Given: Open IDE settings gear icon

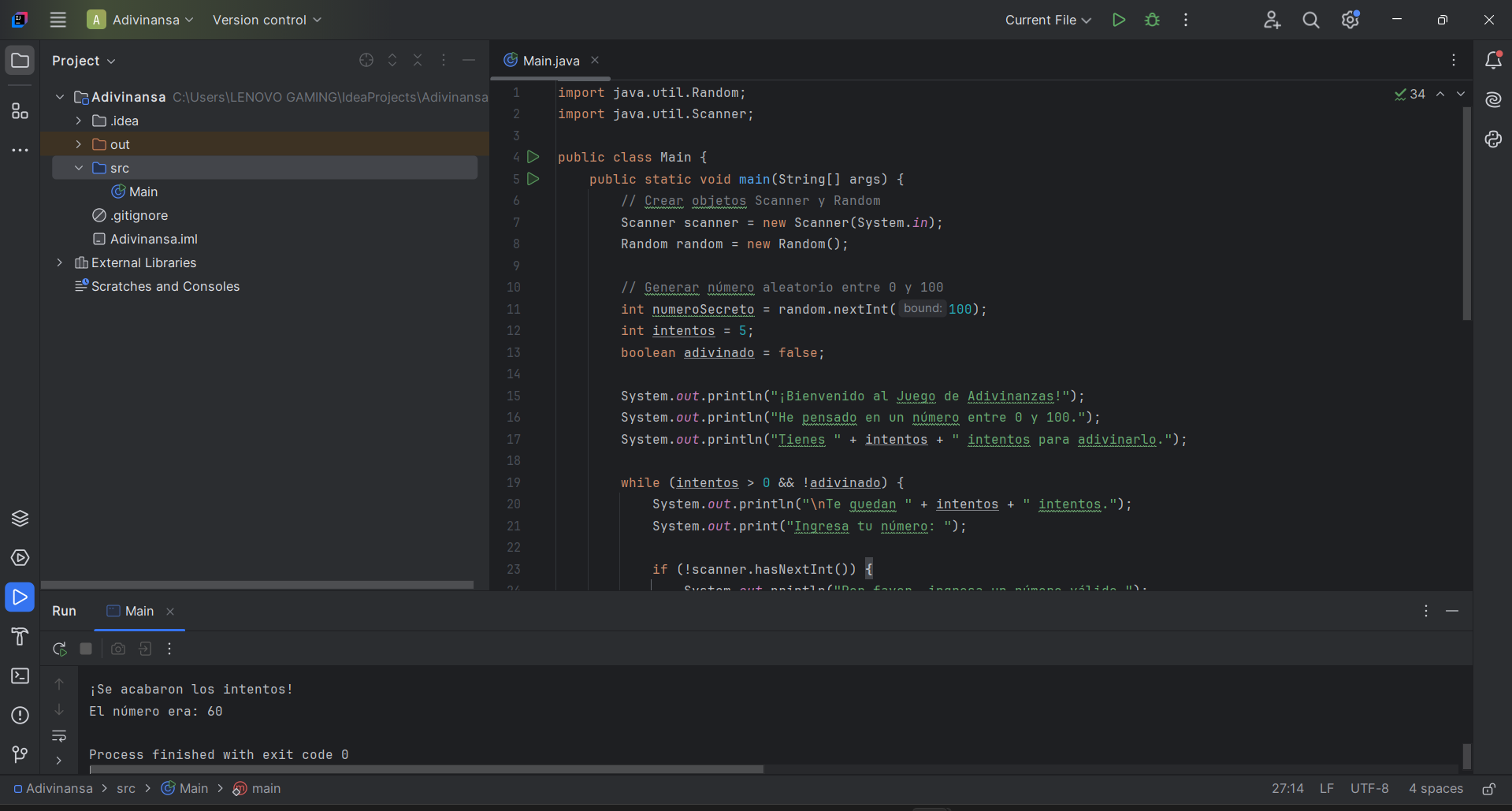Looking at the screenshot, I should pos(1350,20).
